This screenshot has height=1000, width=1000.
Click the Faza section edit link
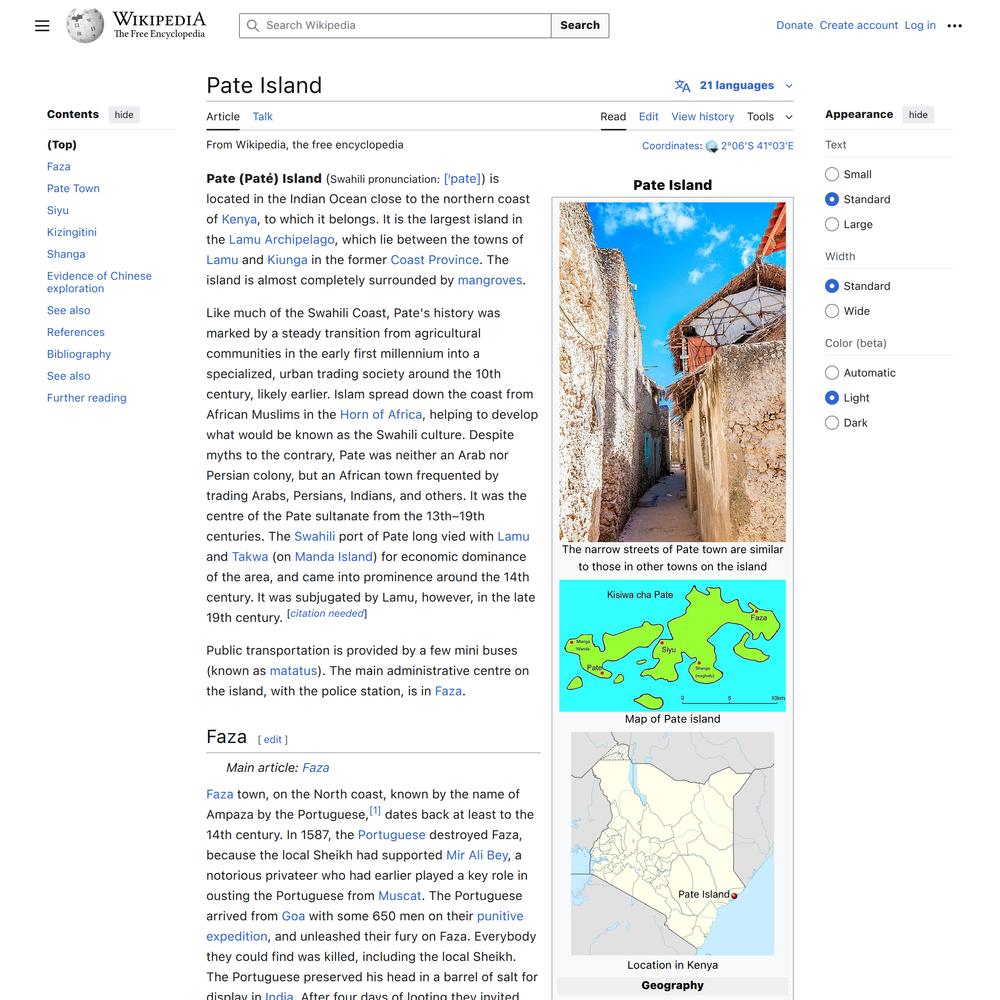pyautogui.click(x=272, y=740)
